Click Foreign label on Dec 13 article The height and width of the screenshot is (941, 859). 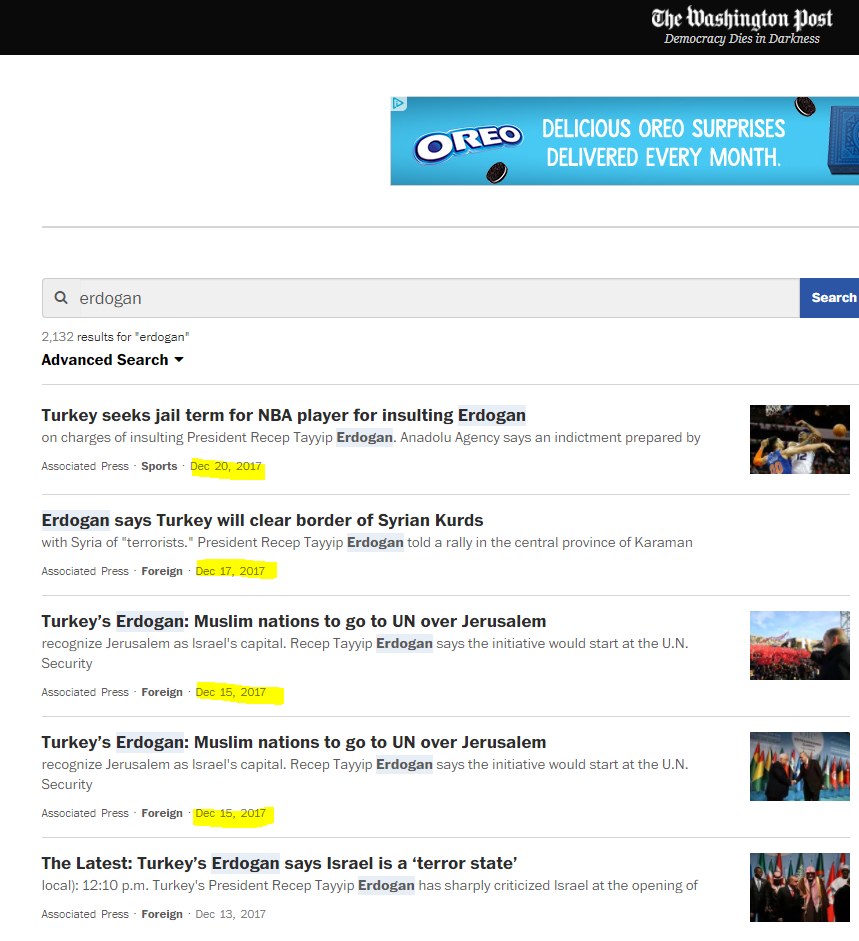coord(162,914)
